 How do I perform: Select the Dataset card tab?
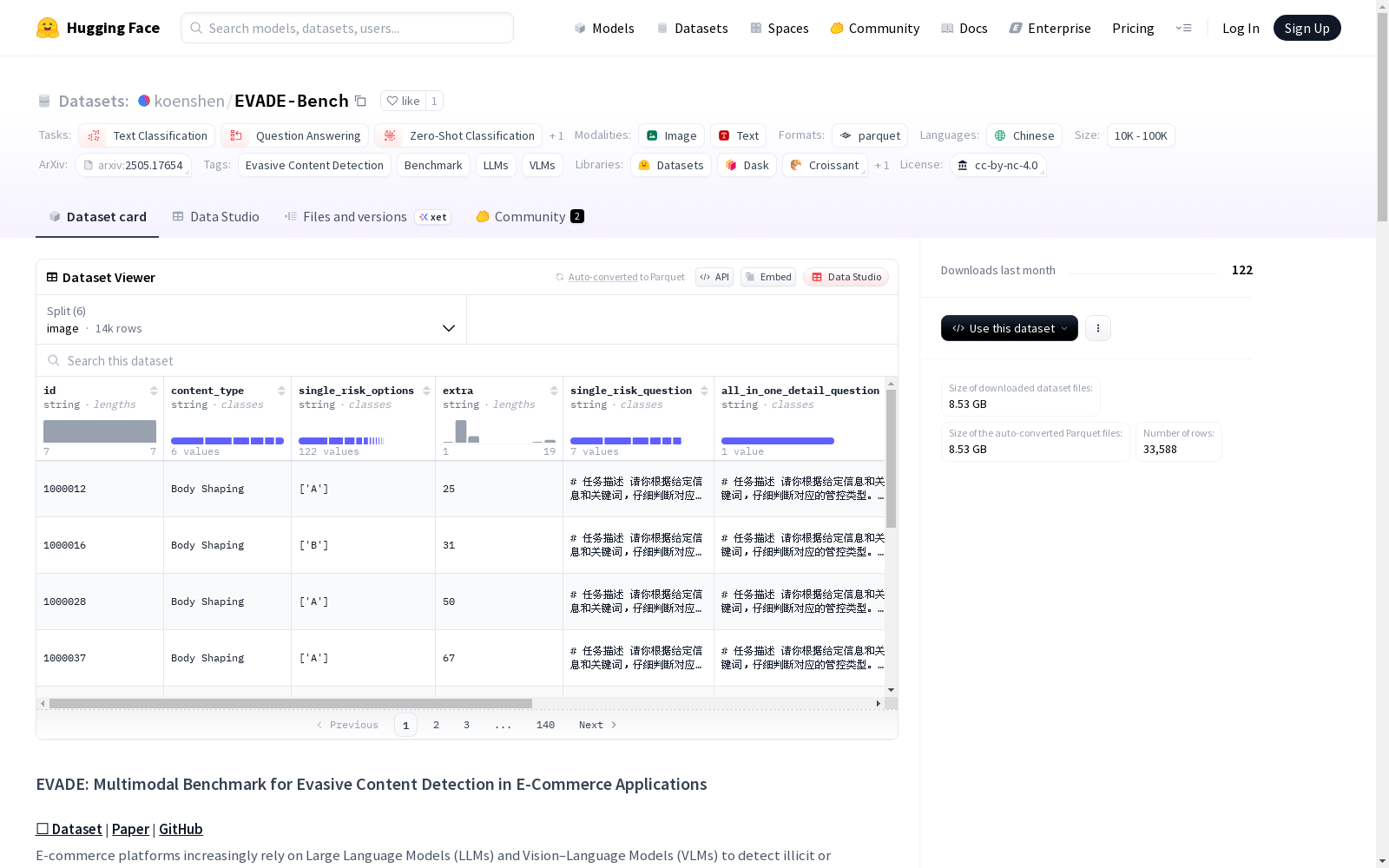(97, 217)
